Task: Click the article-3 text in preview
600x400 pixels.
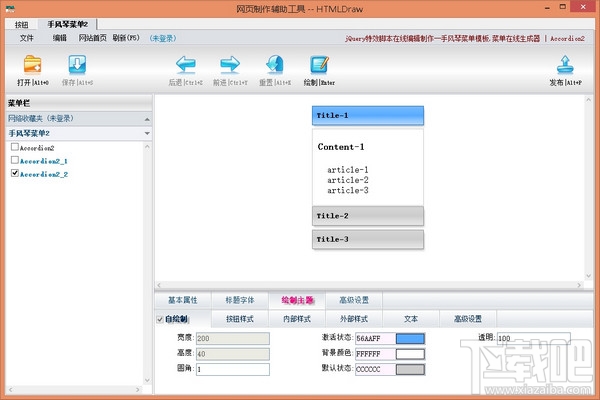Action: (347, 190)
